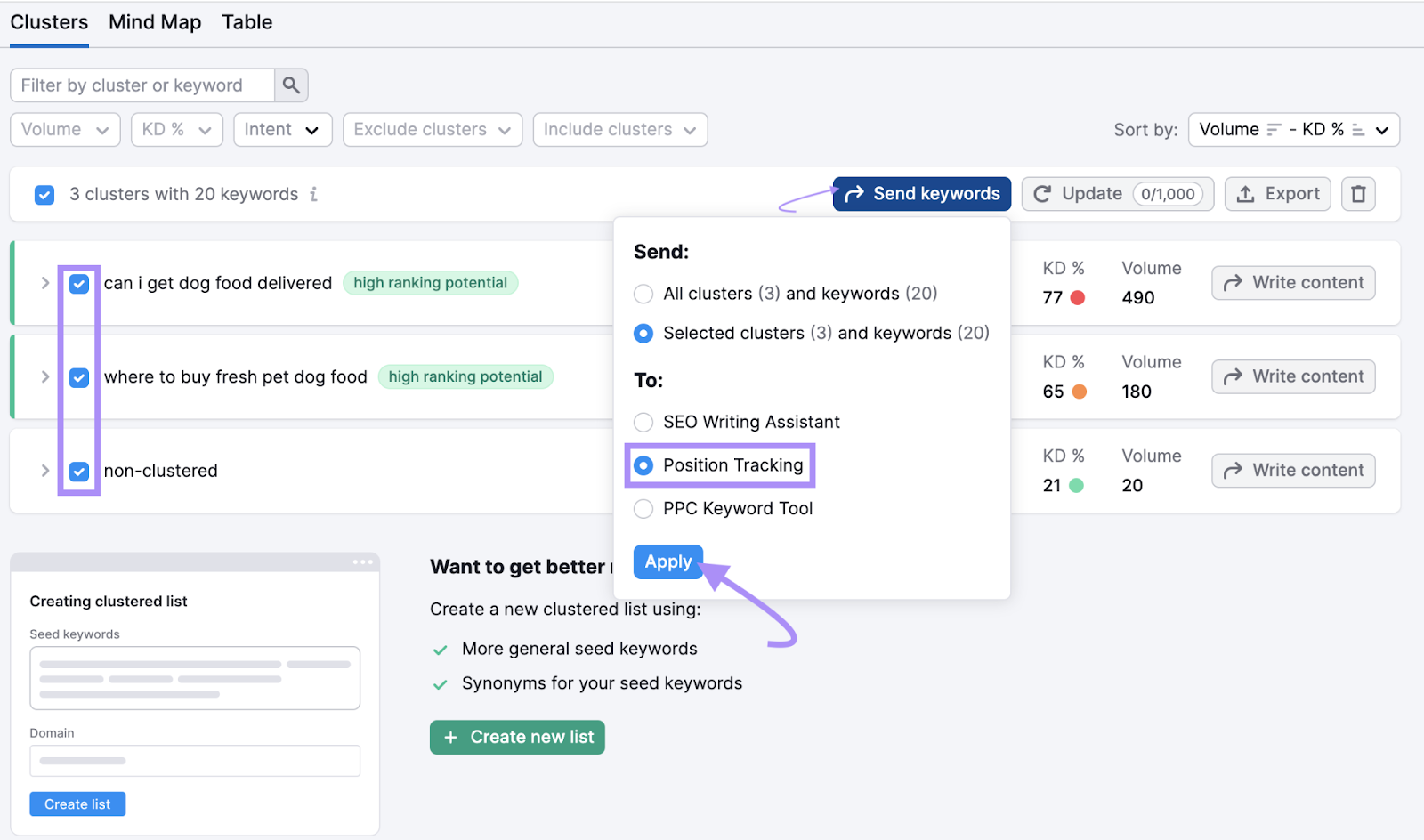
Task: Click the Export button
Action: [x=1277, y=194]
